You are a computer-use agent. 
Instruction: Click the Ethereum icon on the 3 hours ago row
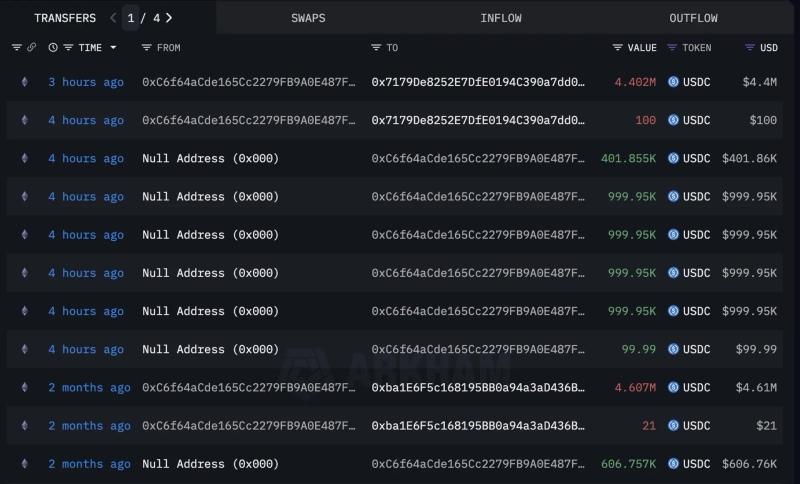(x=25, y=82)
